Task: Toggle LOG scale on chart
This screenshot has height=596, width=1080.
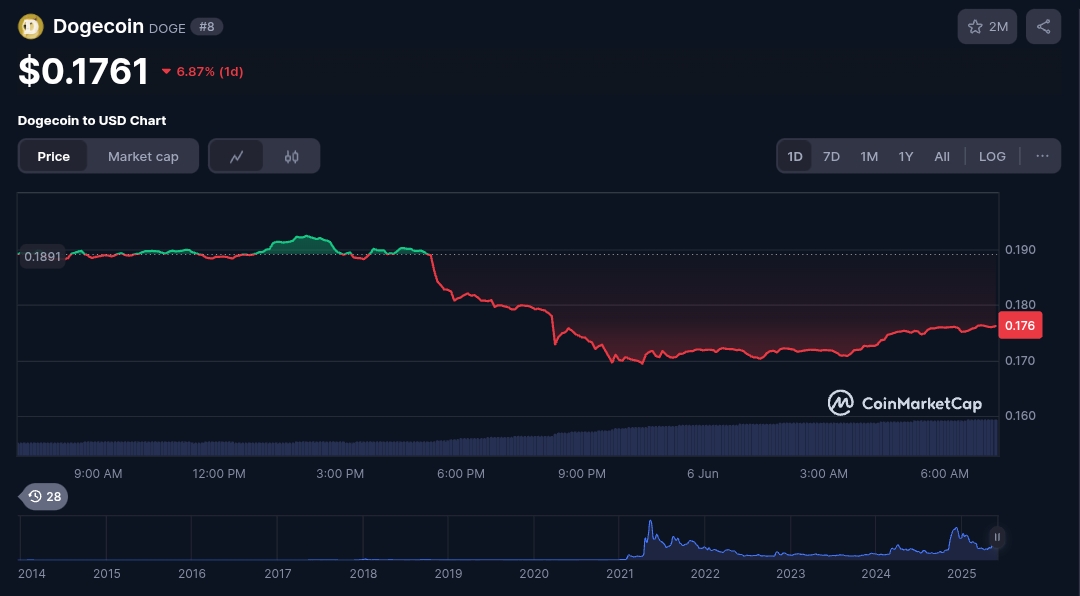Action: point(992,156)
